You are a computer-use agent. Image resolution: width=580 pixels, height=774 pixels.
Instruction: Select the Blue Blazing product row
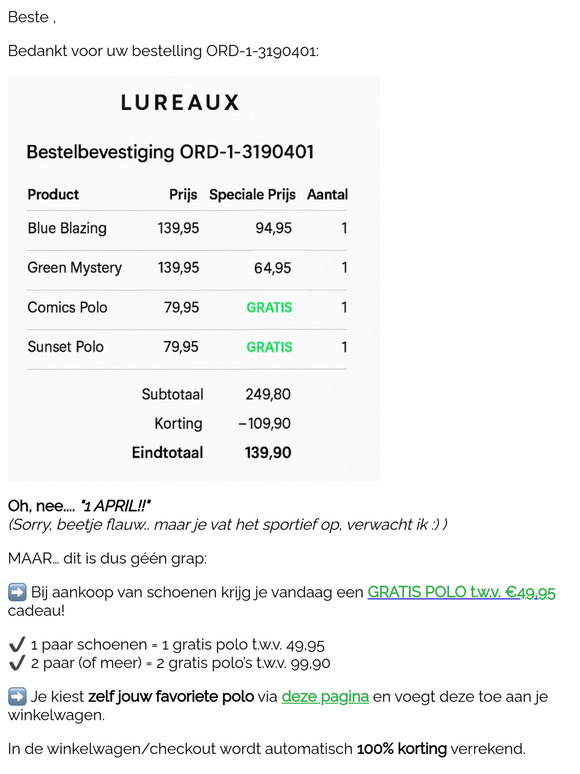click(187, 228)
